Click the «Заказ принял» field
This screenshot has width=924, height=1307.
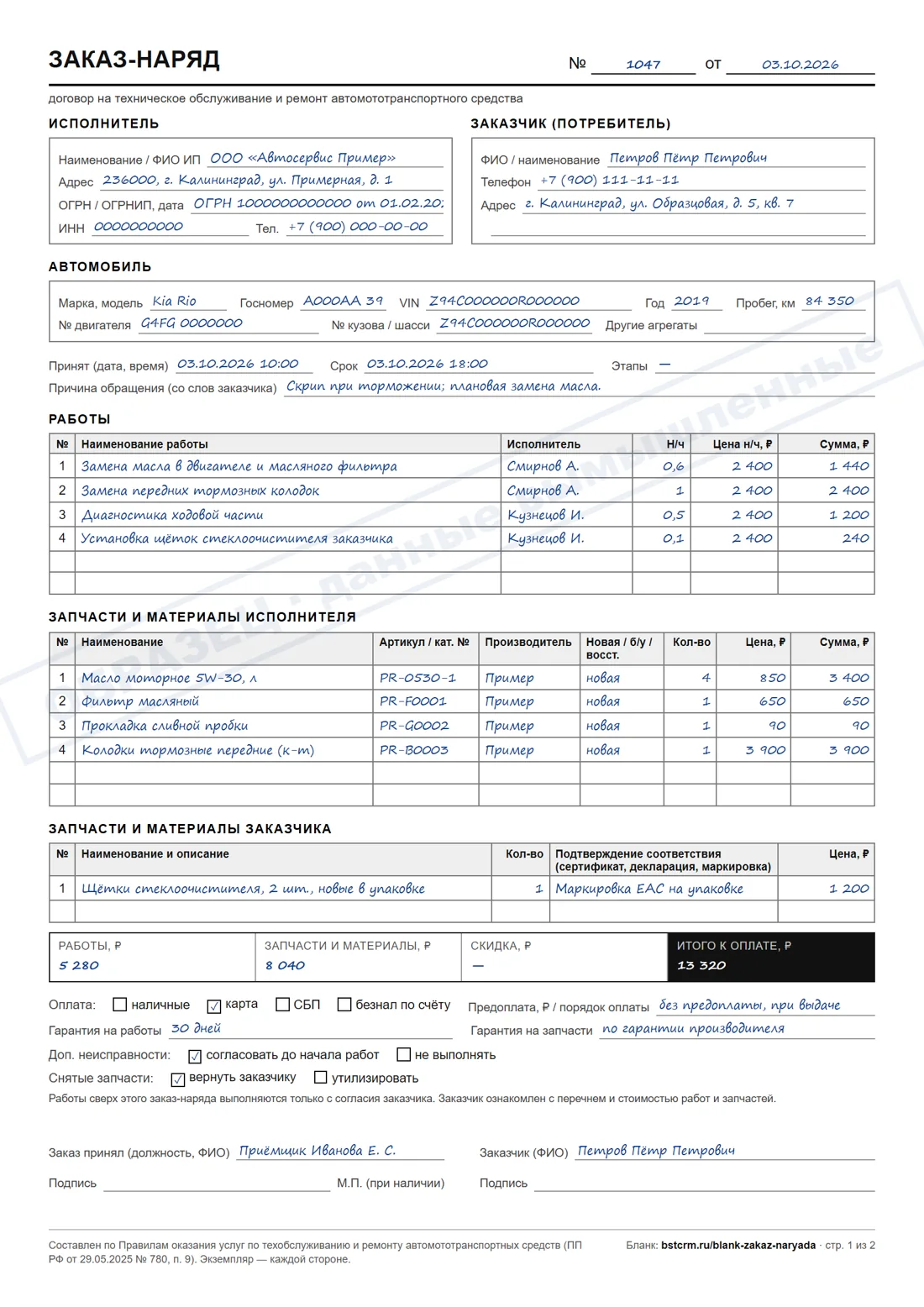[340, 1151]
